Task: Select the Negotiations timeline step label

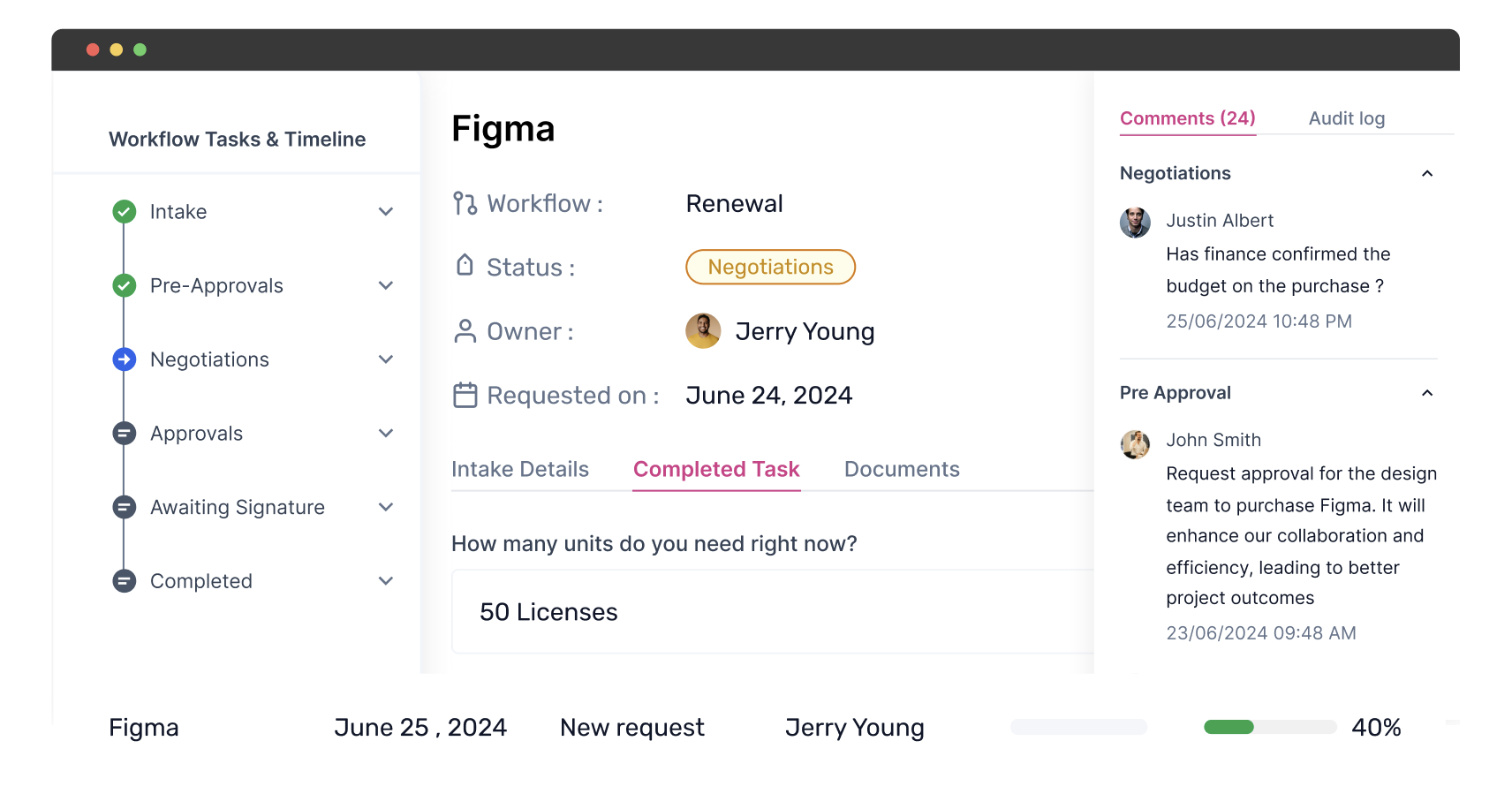Action: [x=209, y=359]
